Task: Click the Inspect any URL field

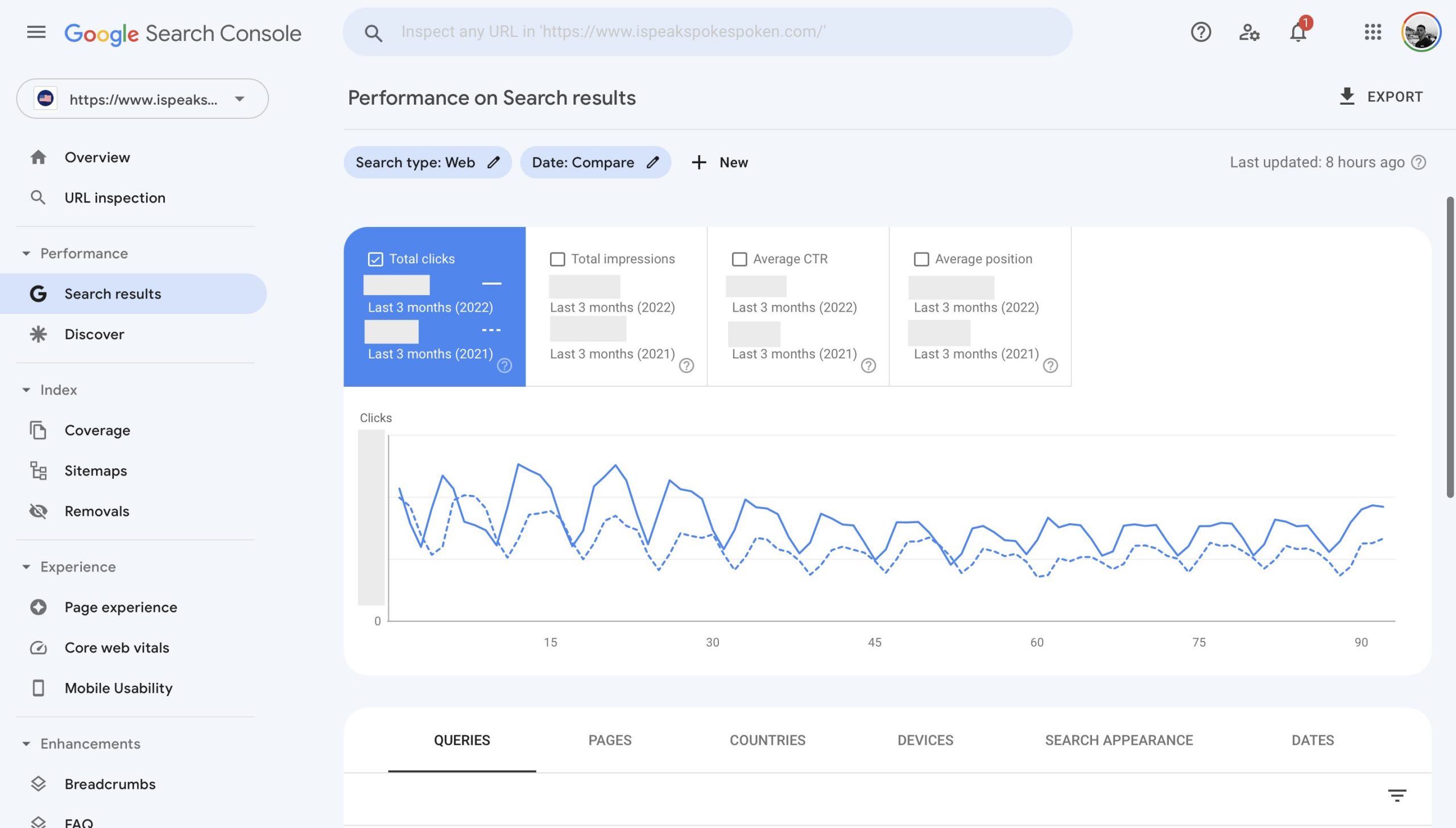Action: click(x=708, y=32)
